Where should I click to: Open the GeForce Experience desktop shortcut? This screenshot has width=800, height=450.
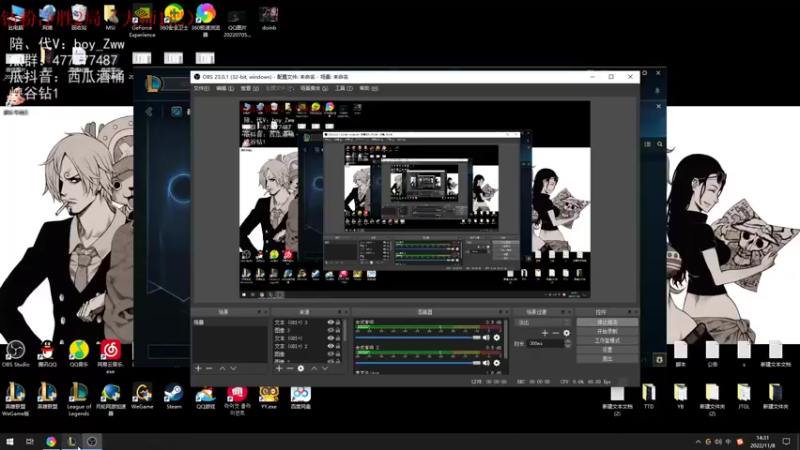click(x=142, y=21)
